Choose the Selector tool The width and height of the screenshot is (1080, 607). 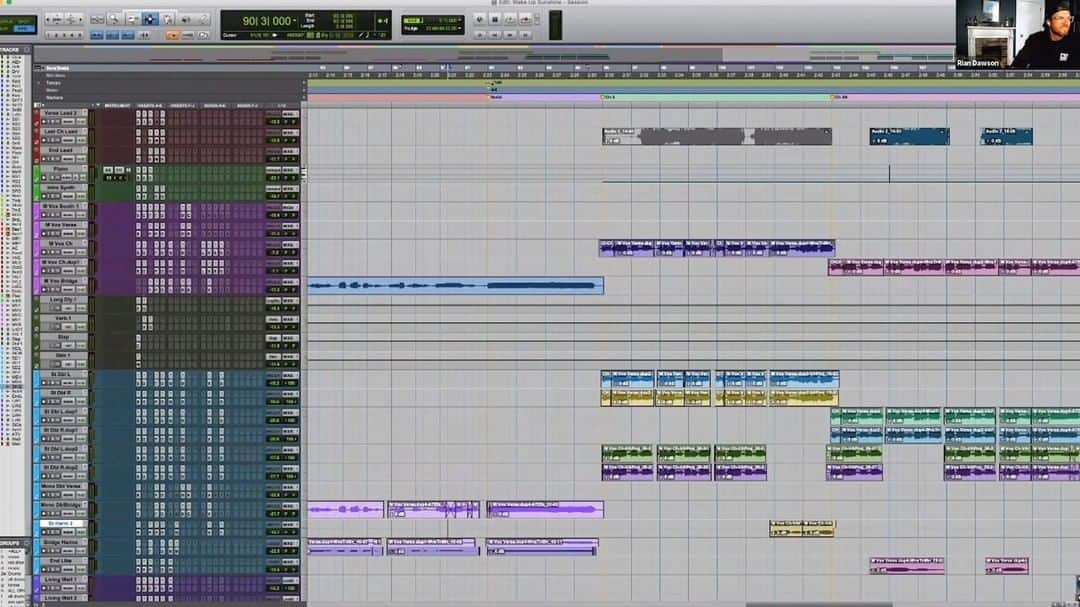[150, 19]
